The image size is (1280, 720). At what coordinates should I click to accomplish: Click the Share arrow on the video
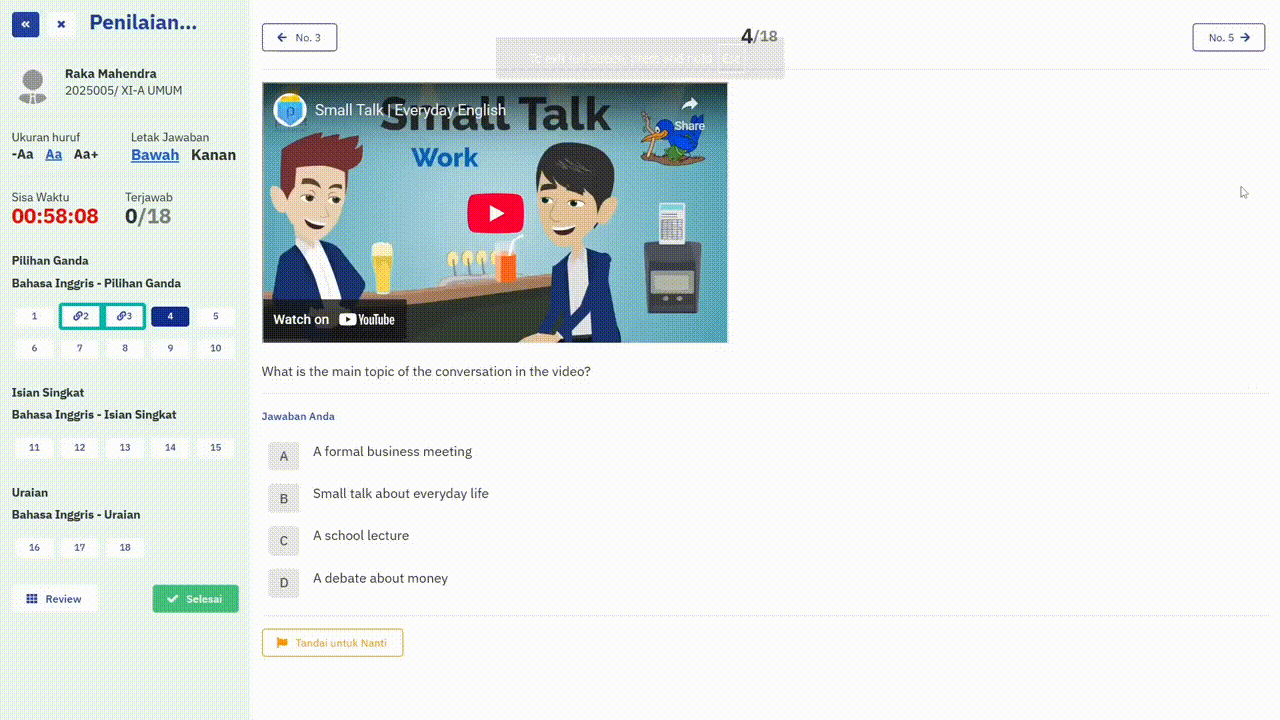click(x=689, y=112)
